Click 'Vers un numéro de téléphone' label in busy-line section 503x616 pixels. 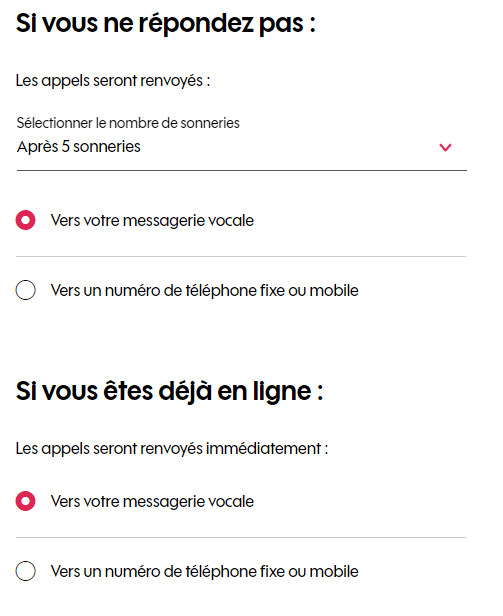(x=204, y=571)
